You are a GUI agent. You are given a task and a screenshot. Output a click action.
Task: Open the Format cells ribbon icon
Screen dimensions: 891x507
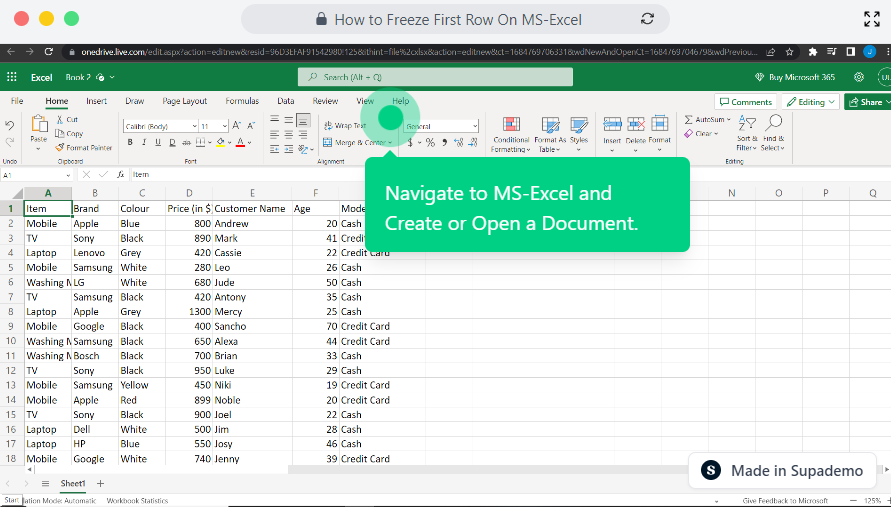pos(659,124)
